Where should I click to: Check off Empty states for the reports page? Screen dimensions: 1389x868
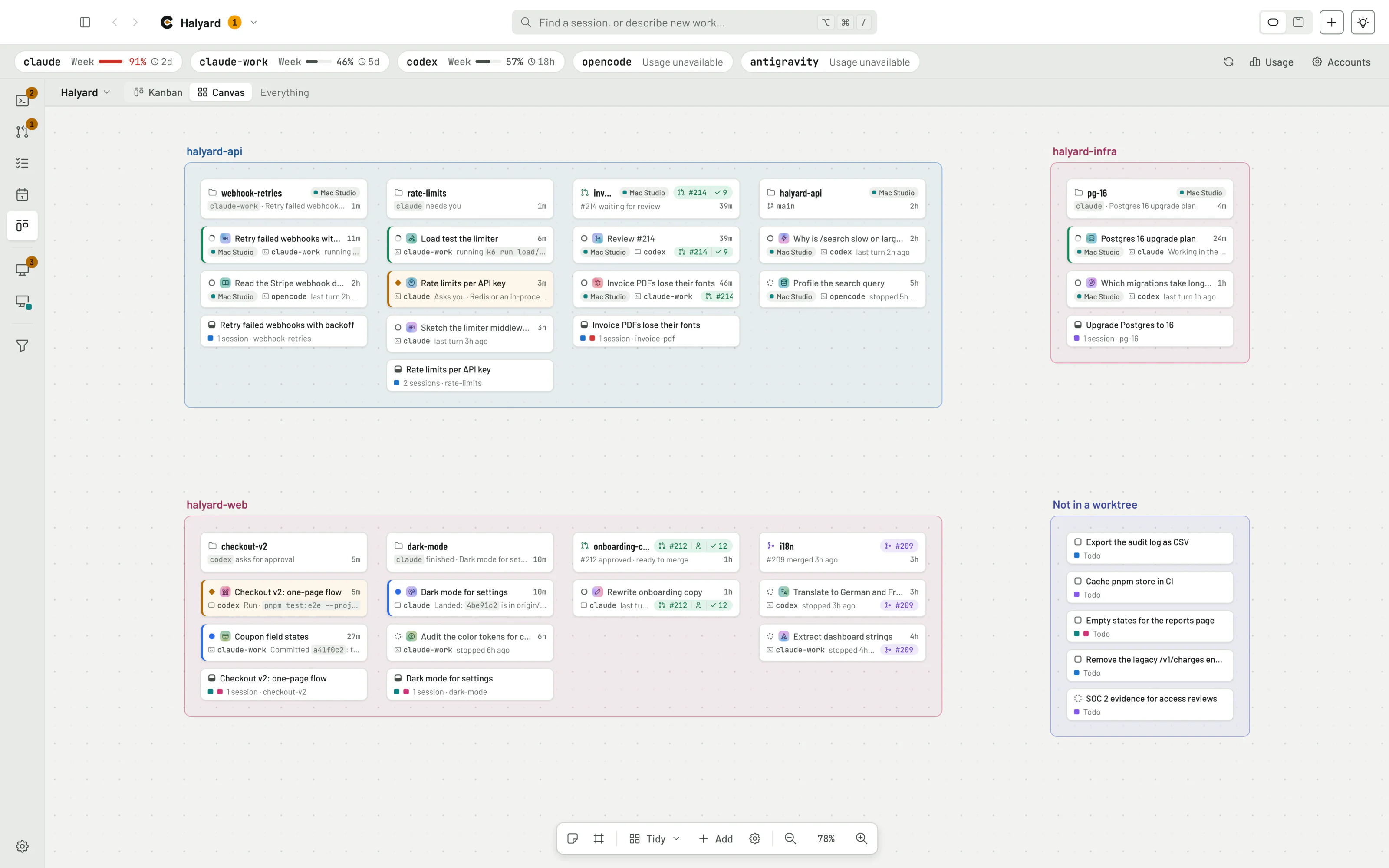point(1078,620)
